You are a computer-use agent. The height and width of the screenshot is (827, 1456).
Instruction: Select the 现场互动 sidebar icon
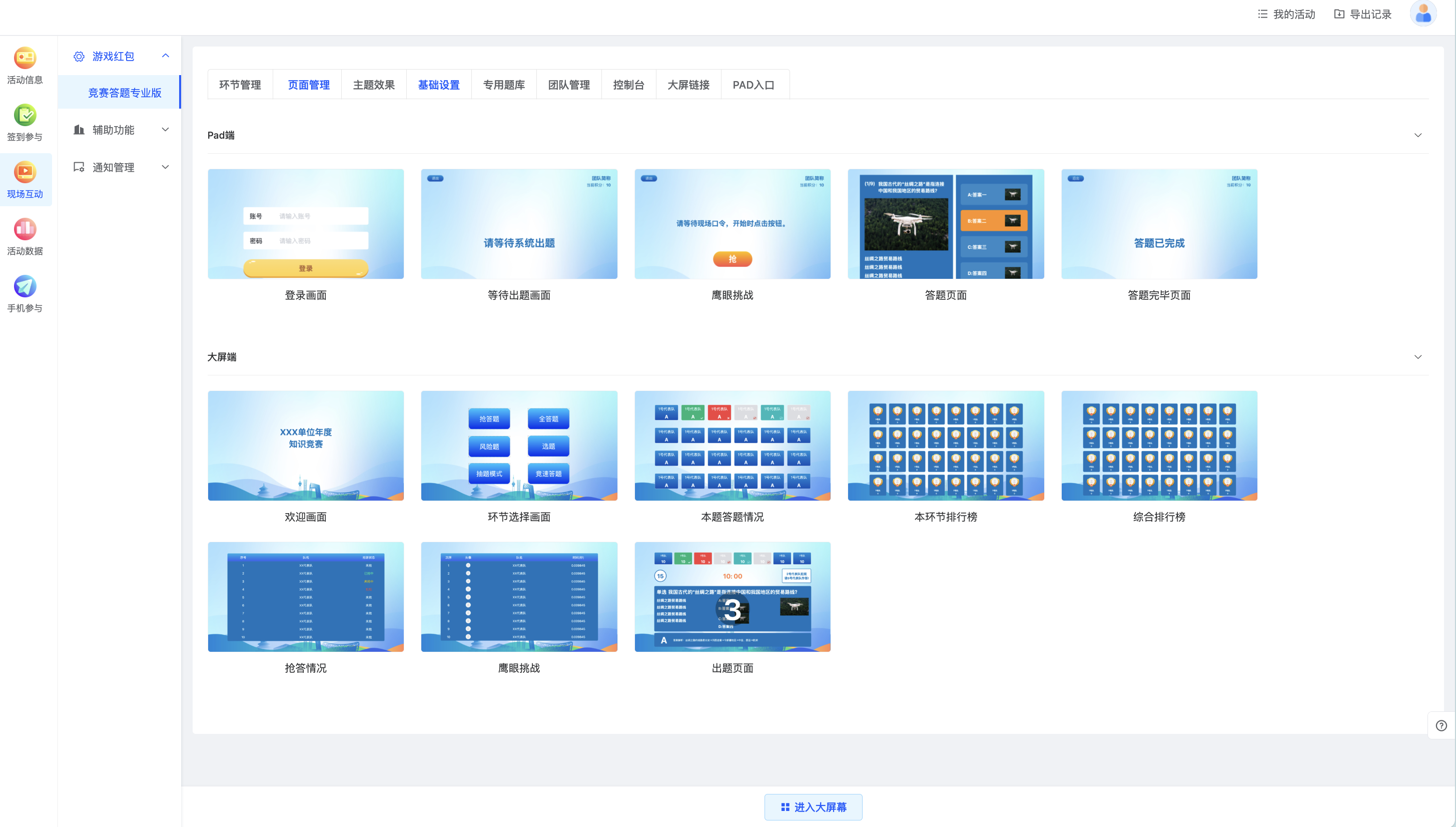[x=25, y=172]
